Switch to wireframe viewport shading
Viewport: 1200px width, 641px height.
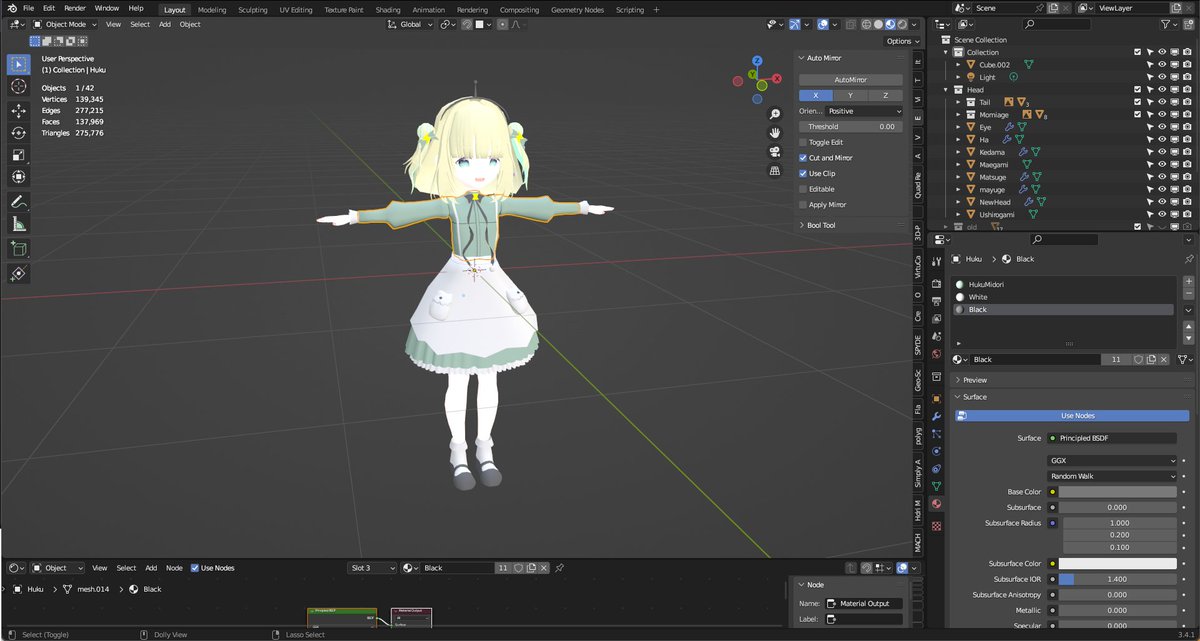point(867,24)
